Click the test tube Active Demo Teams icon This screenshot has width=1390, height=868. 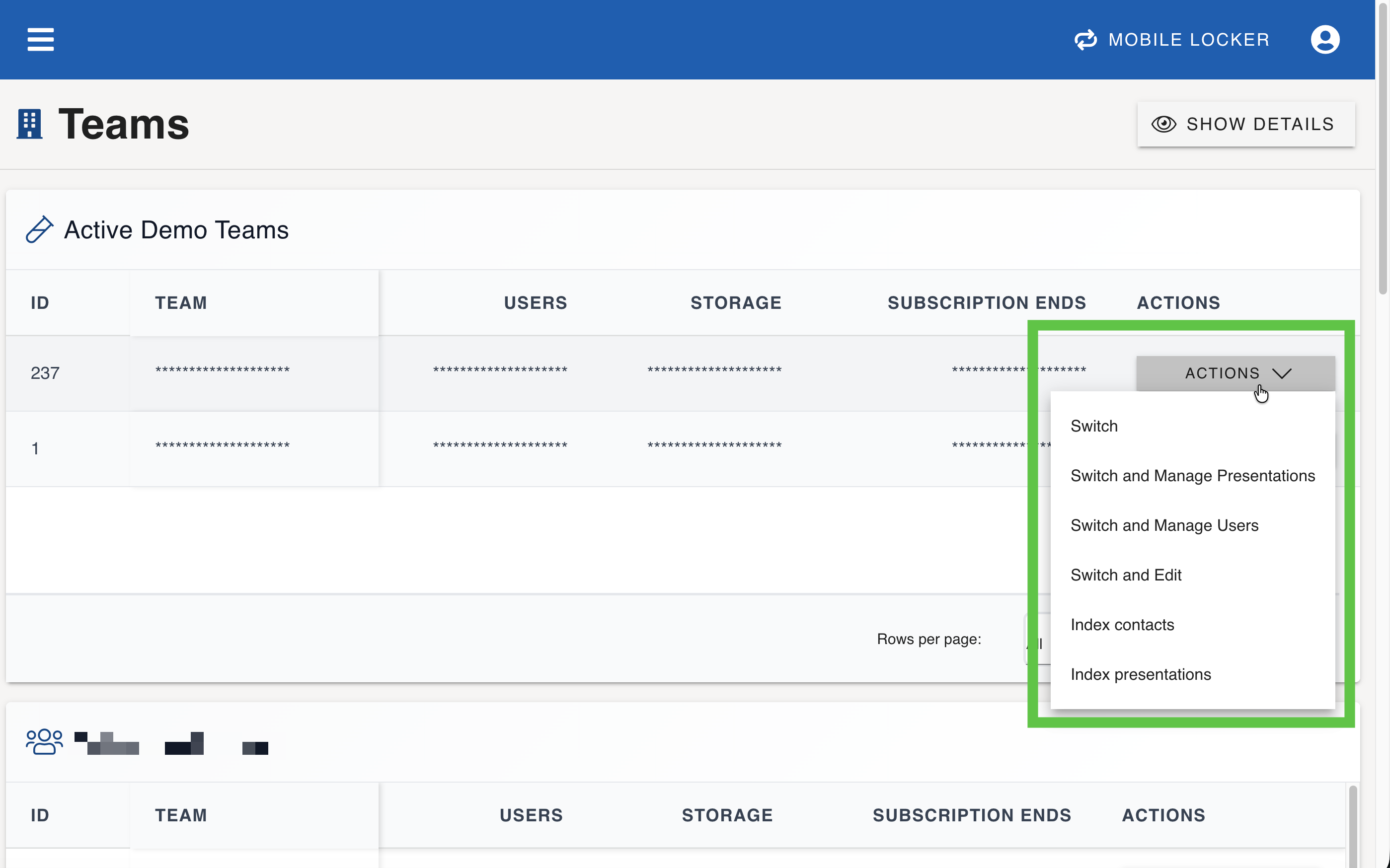(39, 229)
